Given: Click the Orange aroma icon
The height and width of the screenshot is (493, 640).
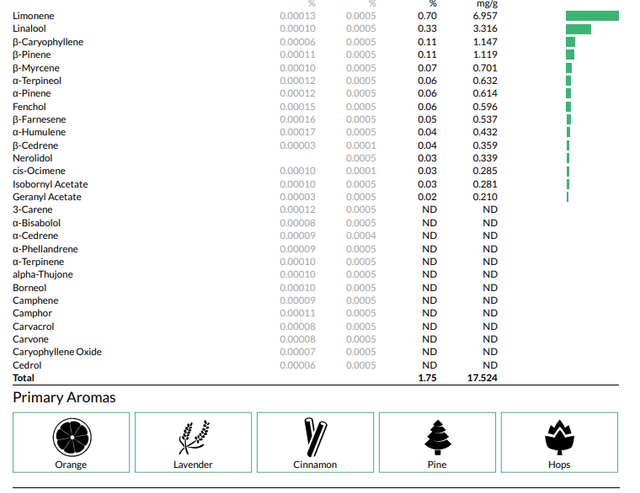Looking at the screenshot, I should [72, 437].
